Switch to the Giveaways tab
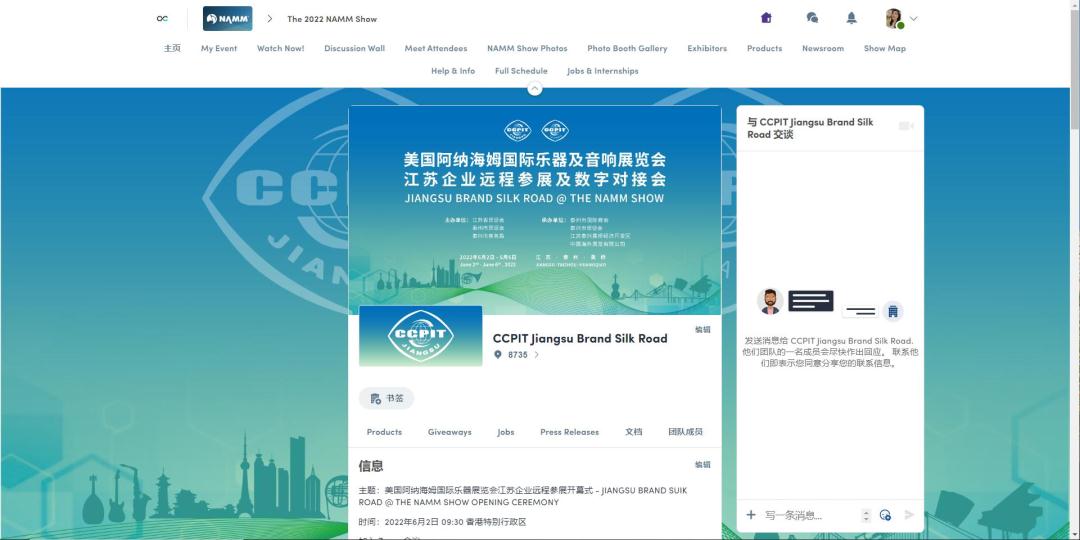This screenshot has width=1080, height=540. coord(450,432)
